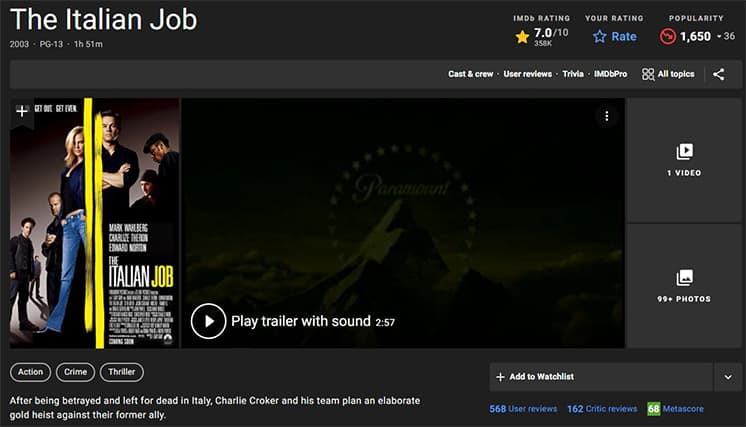Select the Action genre chip
The height and width of the screenshot is (427, 746).
click(x=30, y=372)
